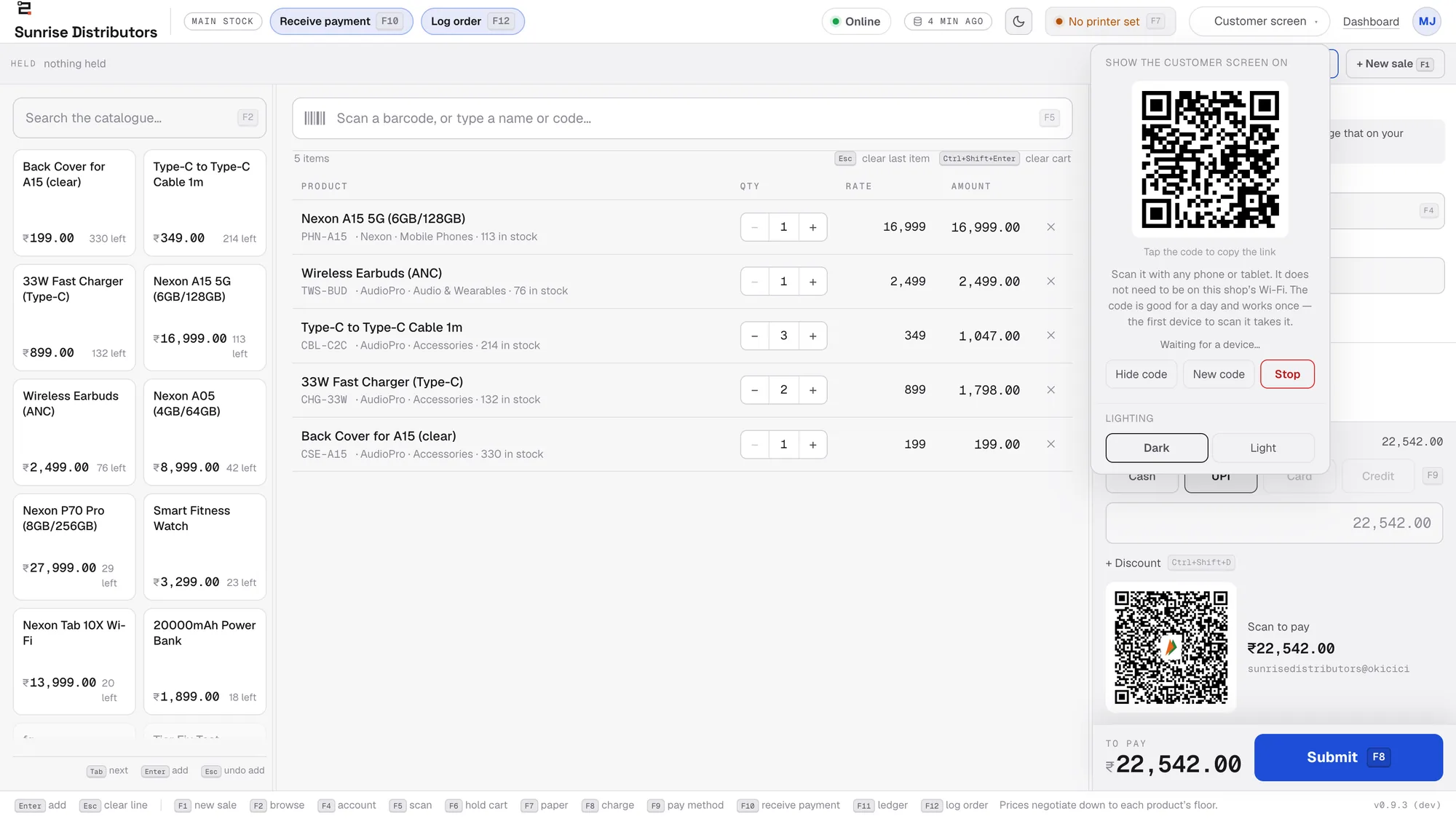The image size is (1456, 819).
Task: Remove Back Cover for A15 from cart
Action: pos(1051,444)
